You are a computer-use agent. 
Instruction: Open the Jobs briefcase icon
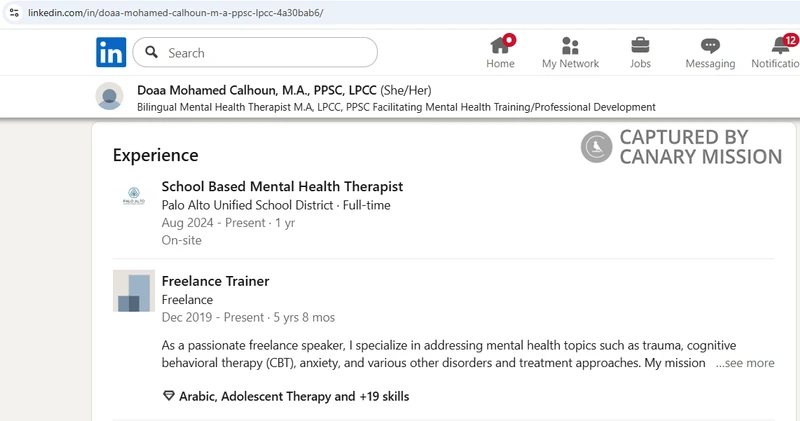tap(640, 45)
